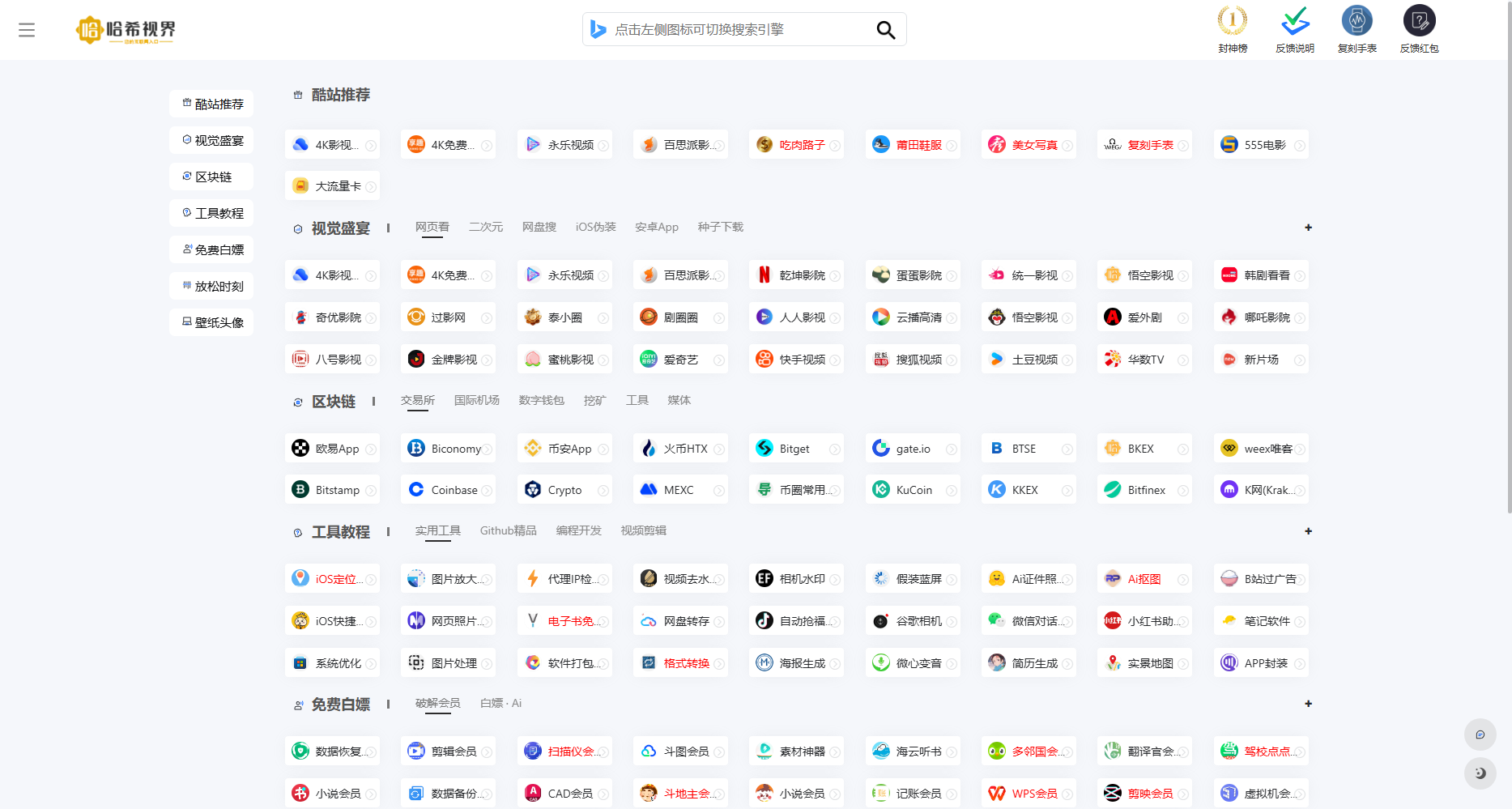Open the WPS会员 link
Image resolution: width=1512 pixels, height=809 pixels.
point(1029,794)
